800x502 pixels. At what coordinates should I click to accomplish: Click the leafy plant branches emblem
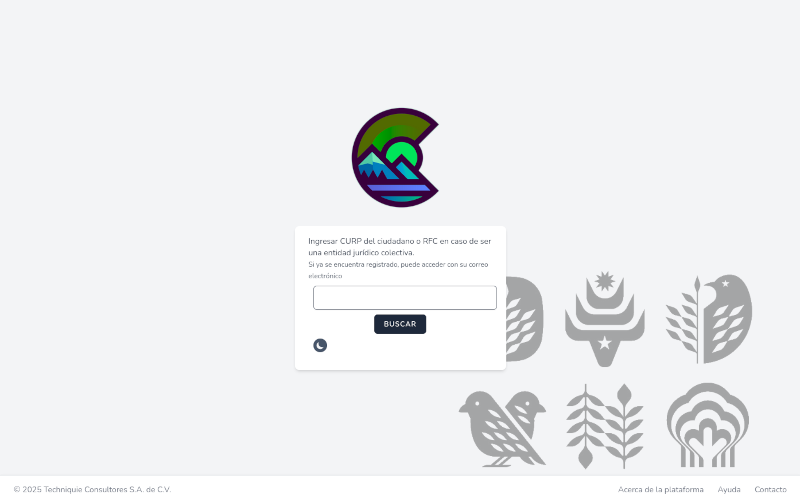coord(605,426)
